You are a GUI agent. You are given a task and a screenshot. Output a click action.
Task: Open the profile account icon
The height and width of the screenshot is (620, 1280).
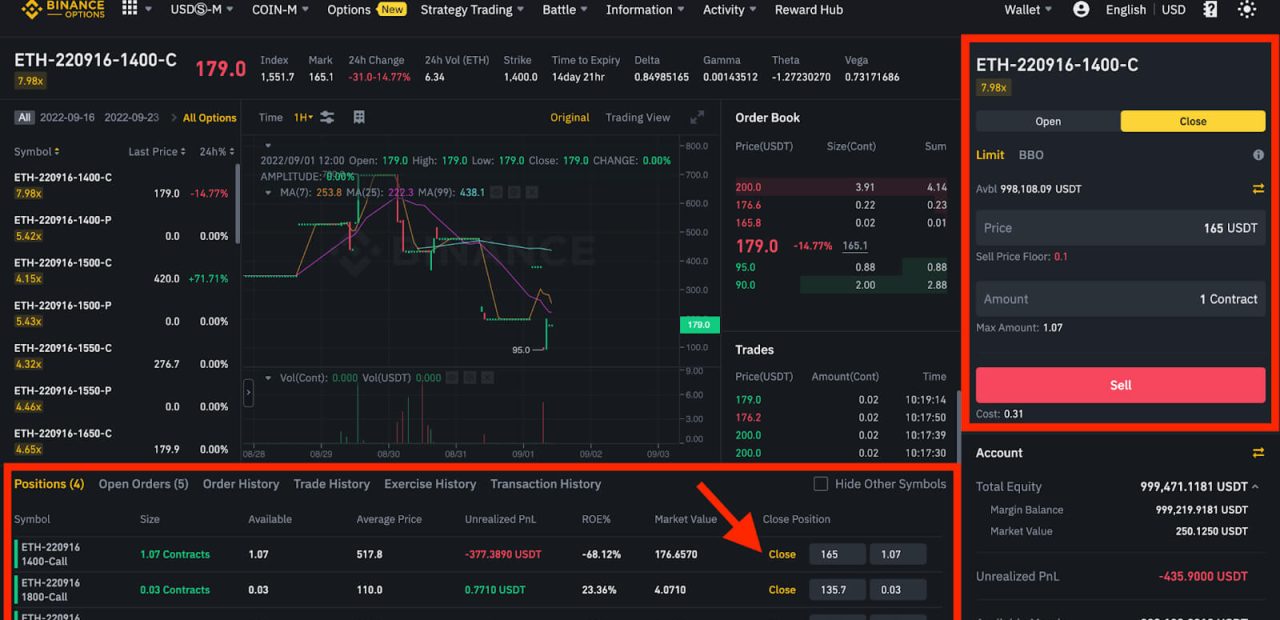(1081, 9)
